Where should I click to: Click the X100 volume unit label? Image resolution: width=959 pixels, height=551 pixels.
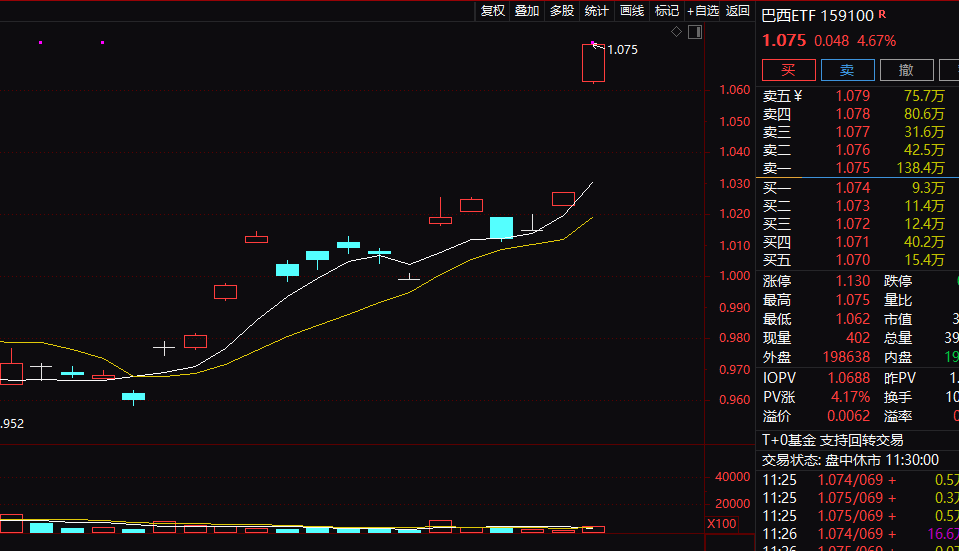[720, 524]
